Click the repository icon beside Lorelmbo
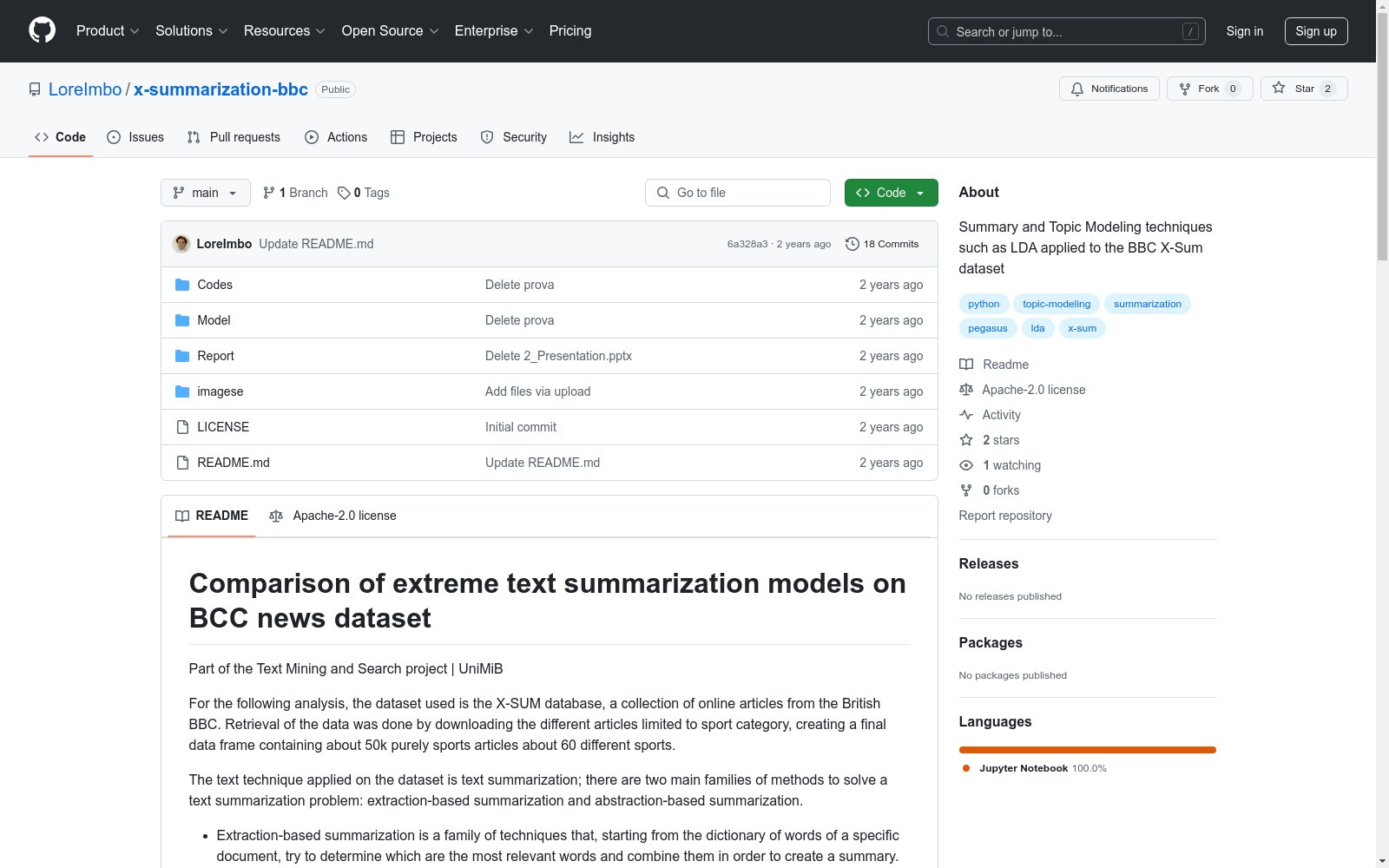This screenshot has width=1389, height=868. pos(35,89)
